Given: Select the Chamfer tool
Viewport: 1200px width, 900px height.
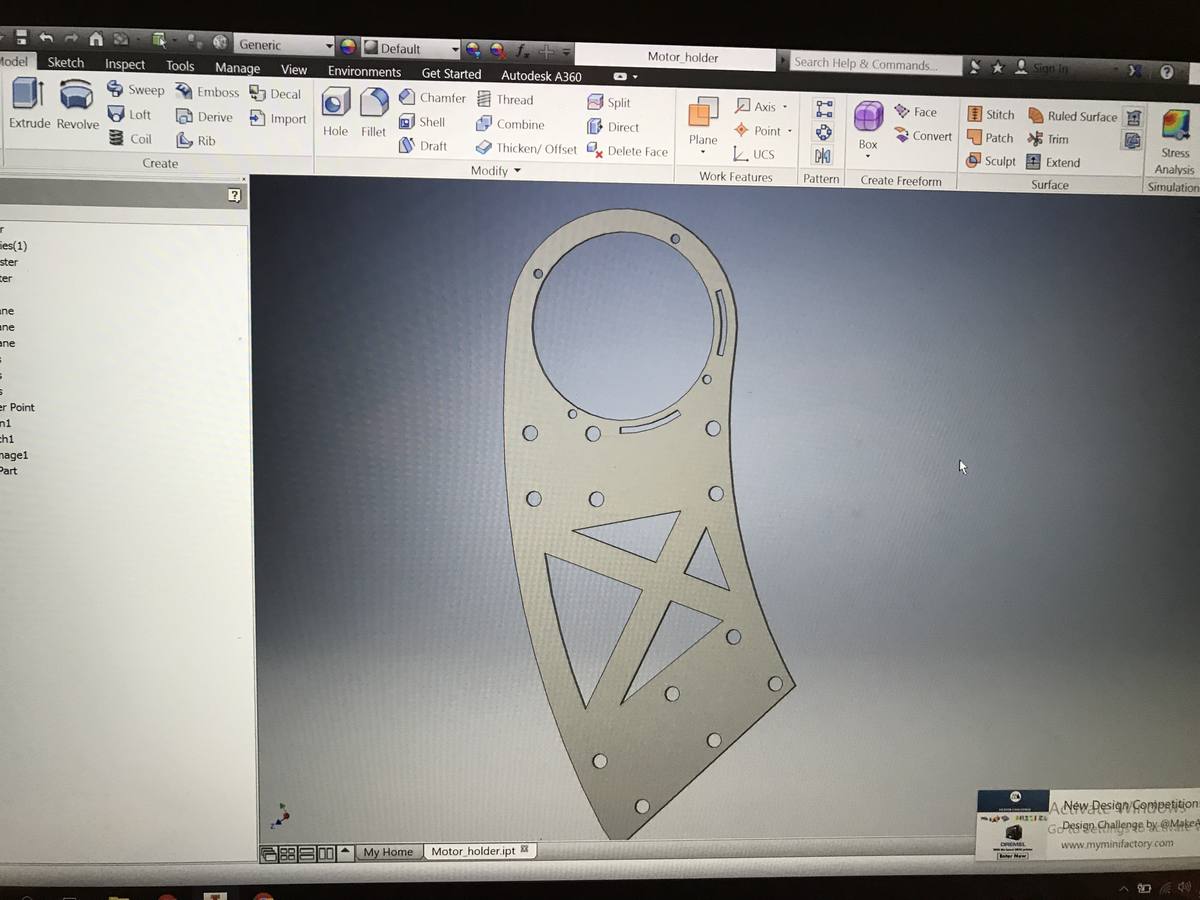Looking at the screenshot, I should [432, 97].
